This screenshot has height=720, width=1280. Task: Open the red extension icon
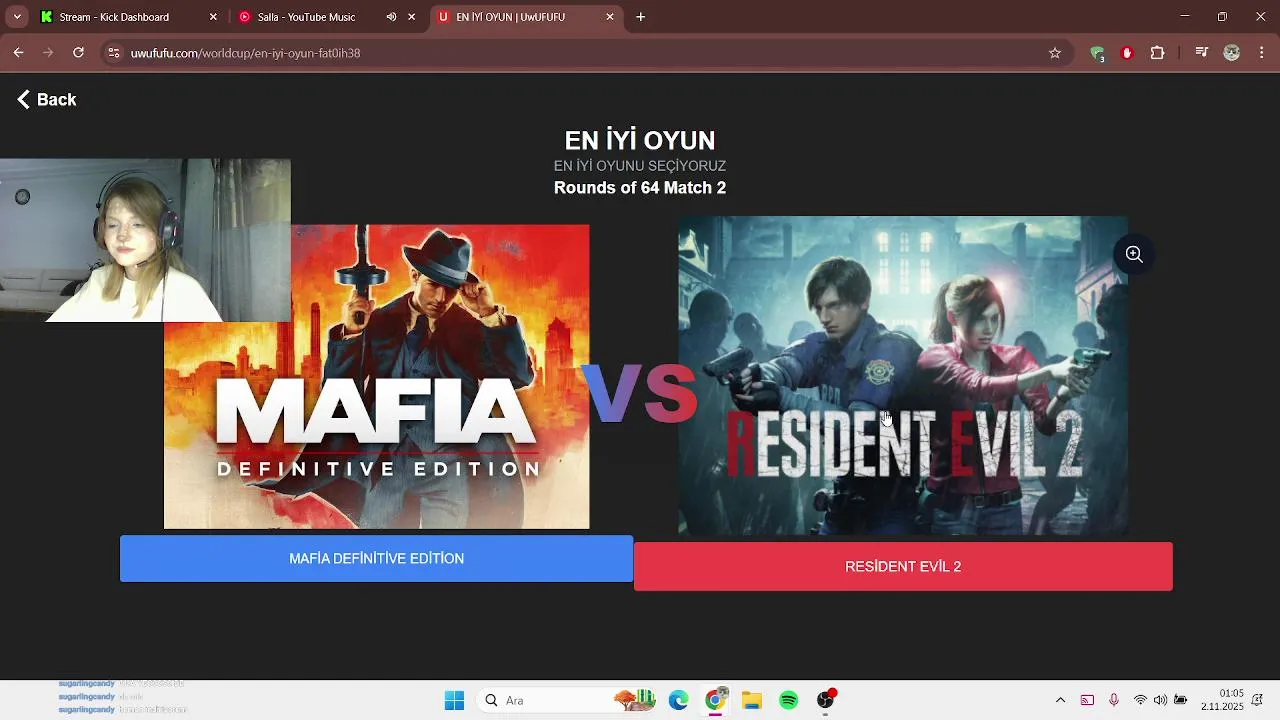[x=1127, y=53]
